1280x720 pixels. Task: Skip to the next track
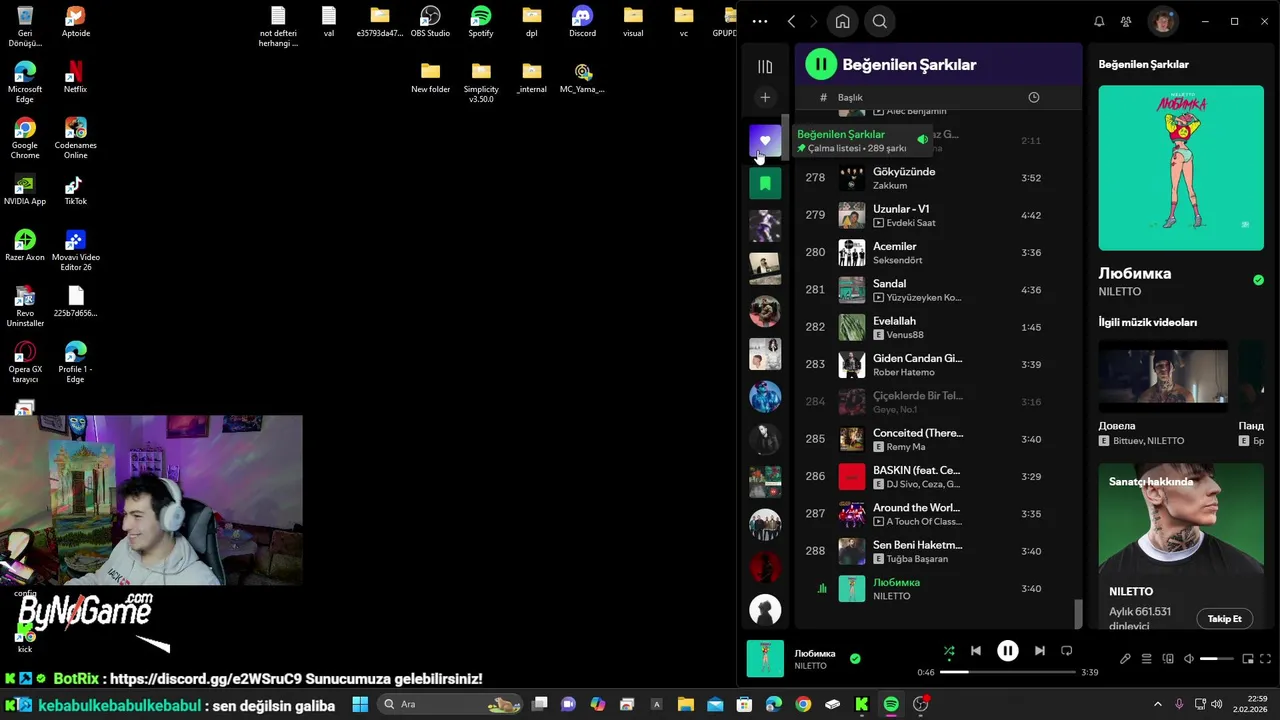pyautogui.click(x=1039, y=651)
